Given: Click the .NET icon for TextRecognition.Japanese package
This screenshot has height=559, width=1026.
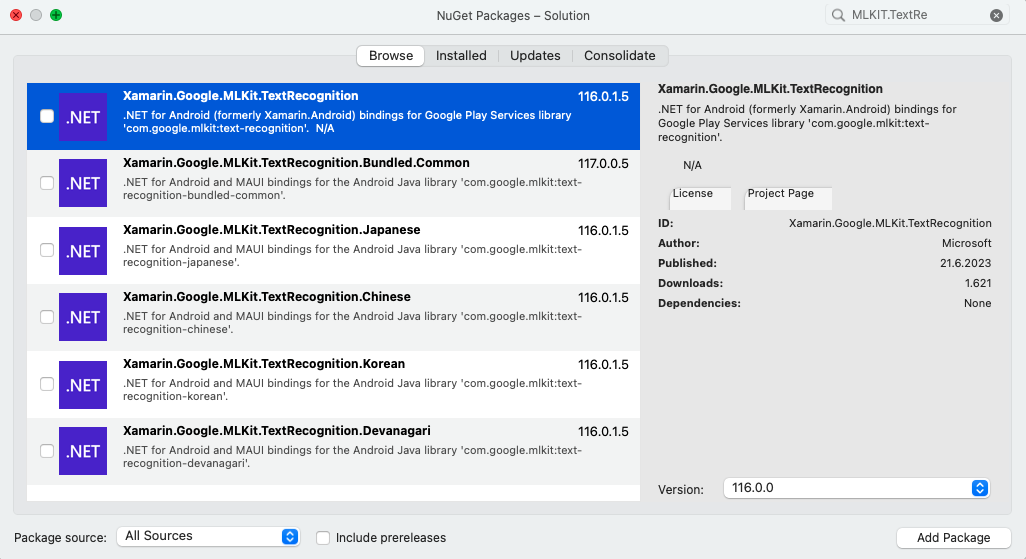Looking at the screenshot, I should [83, 250].
